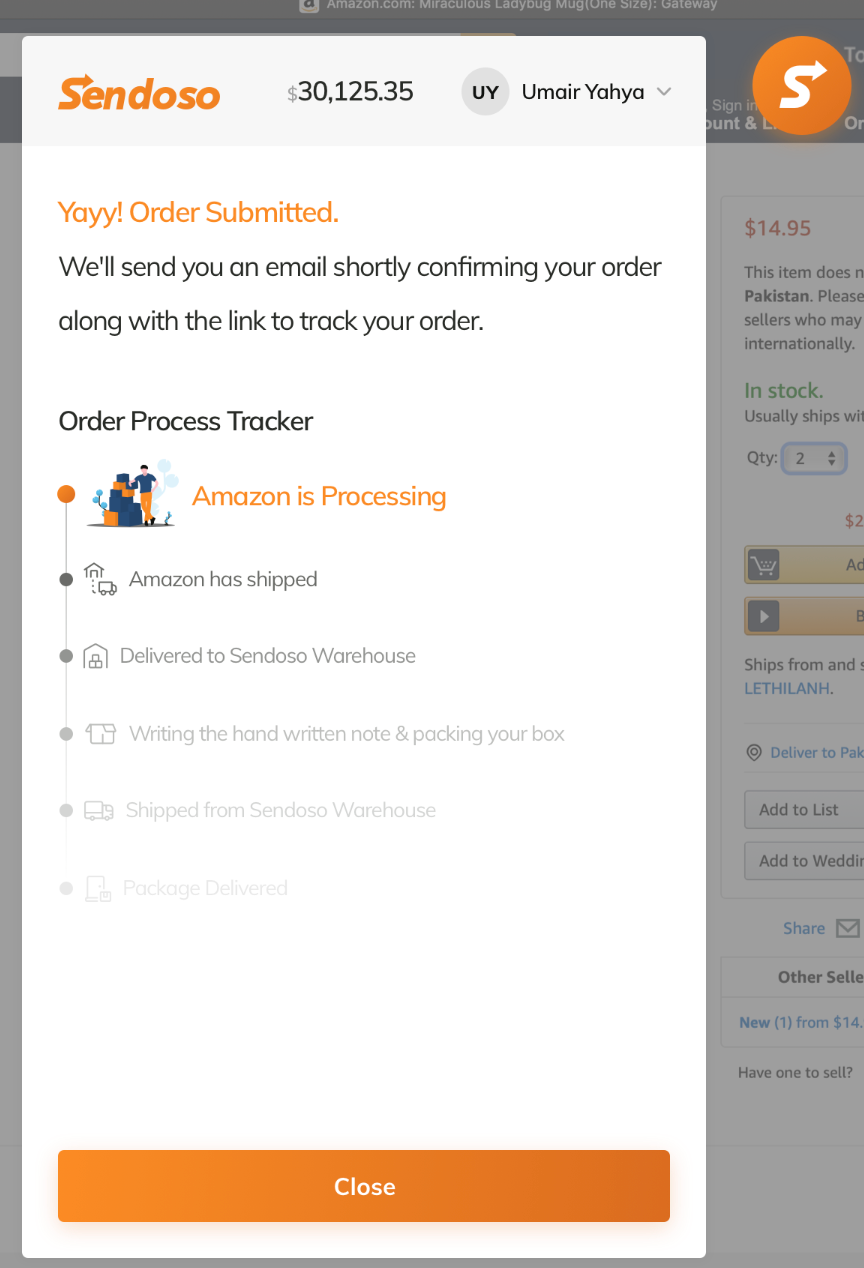Click the email share envelope icon

coord(847,928)
